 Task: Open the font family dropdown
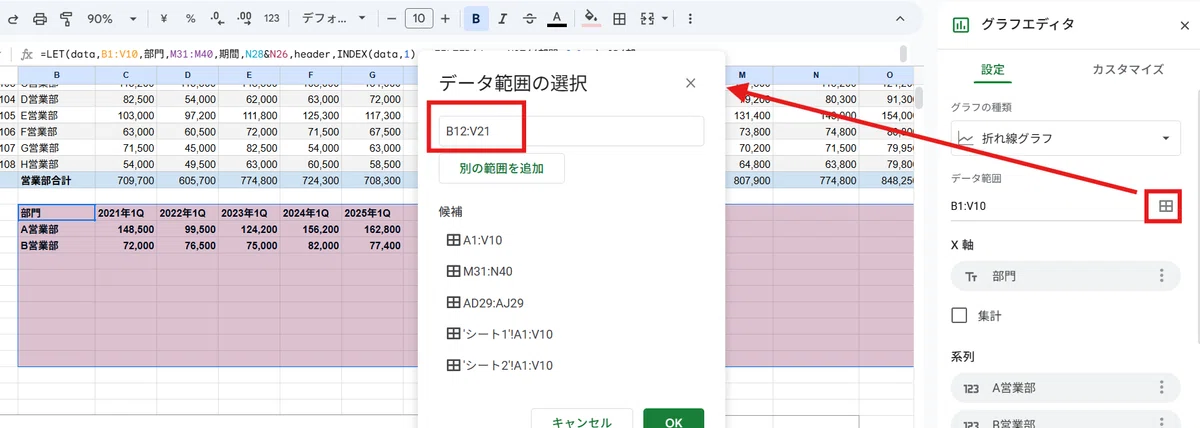click(333, 18)
